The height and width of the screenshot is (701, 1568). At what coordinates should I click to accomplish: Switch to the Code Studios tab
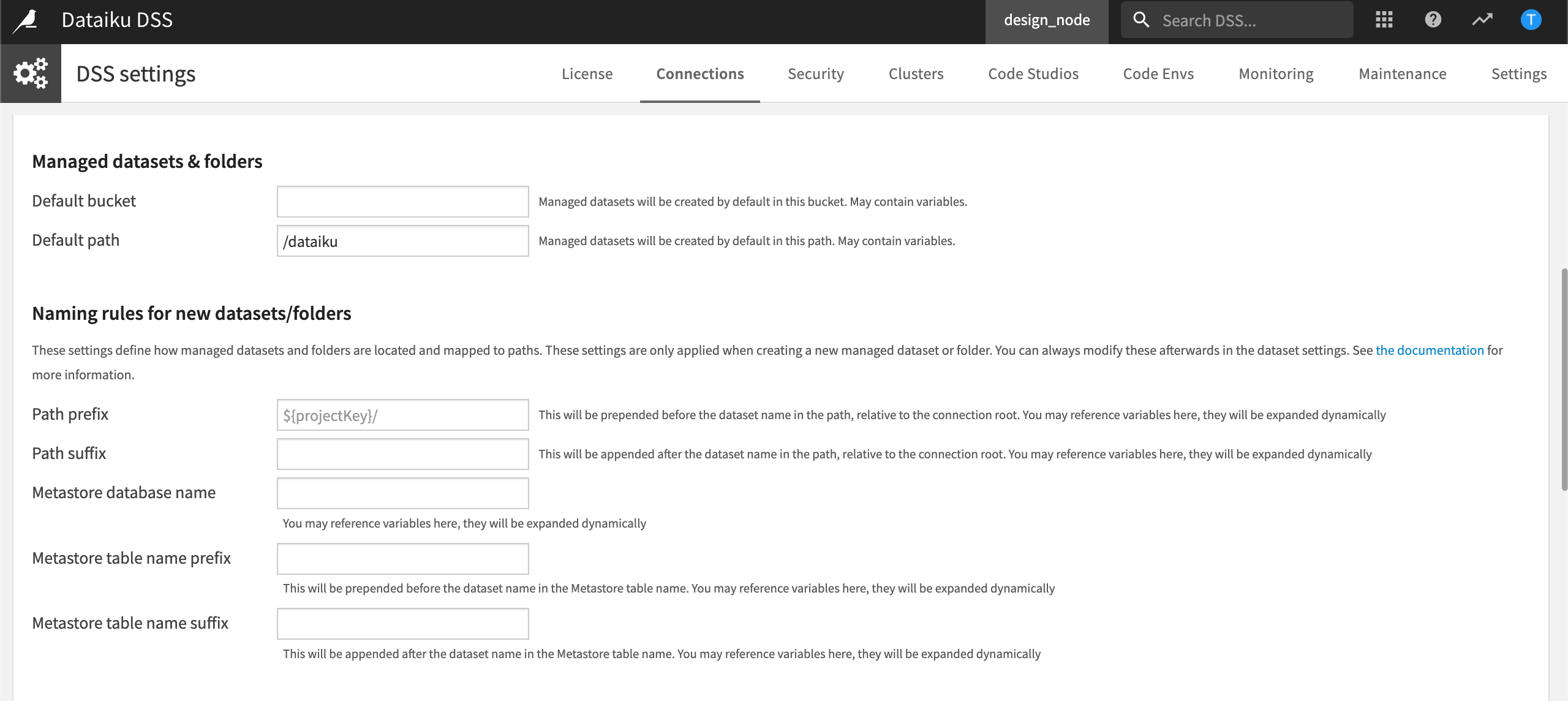[x=1033, y=74]
